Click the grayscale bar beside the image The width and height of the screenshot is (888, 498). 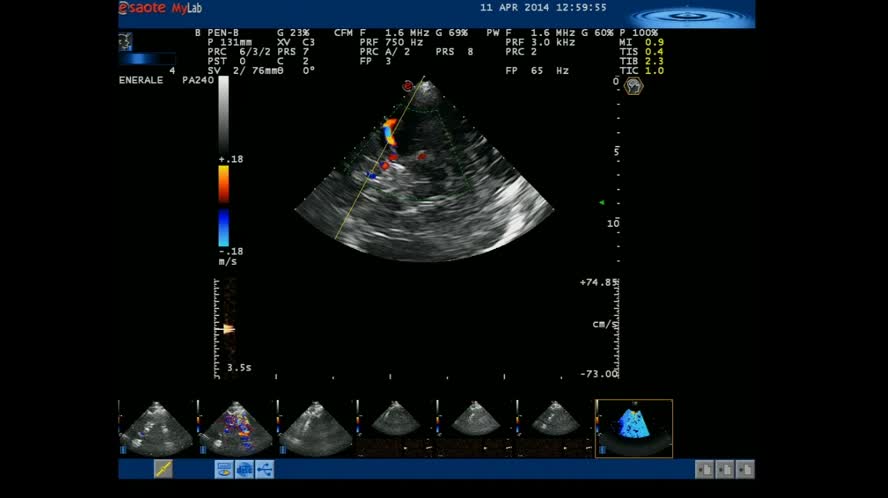click(x=224, y=115)
